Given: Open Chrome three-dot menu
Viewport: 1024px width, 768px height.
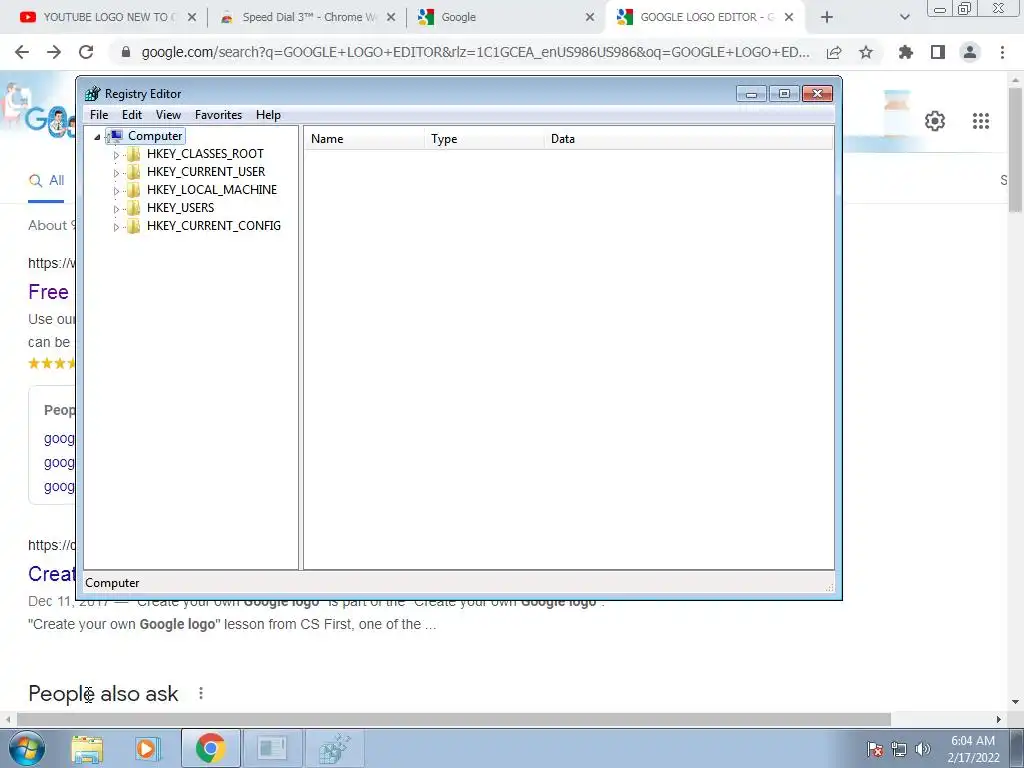Looking at the screenshot, I should pos(1002,52).
